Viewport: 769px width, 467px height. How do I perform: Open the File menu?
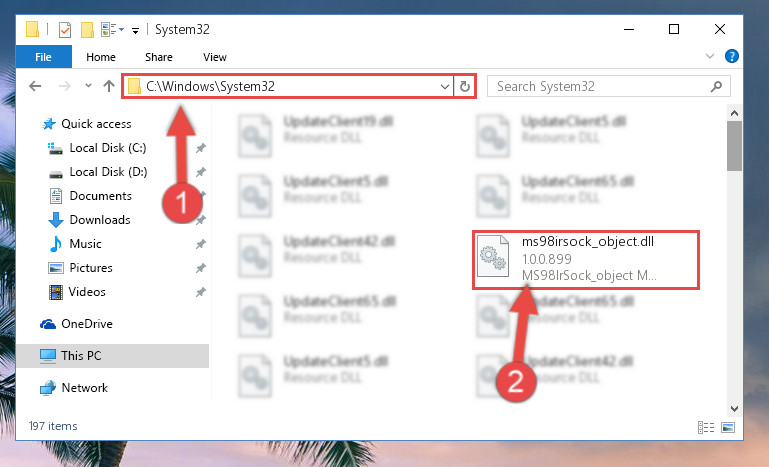43,57
